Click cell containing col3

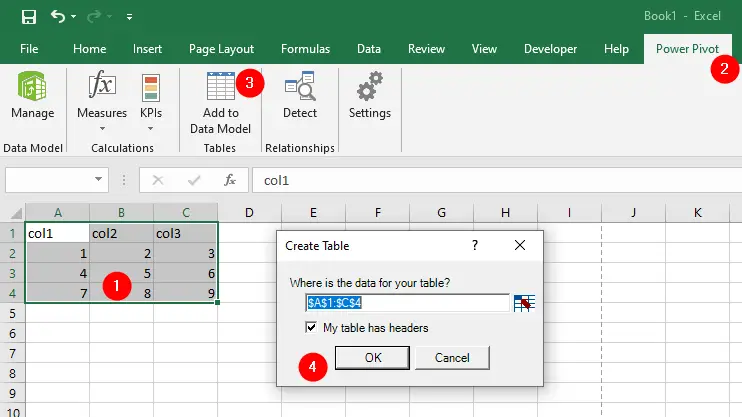pos(186,233)
